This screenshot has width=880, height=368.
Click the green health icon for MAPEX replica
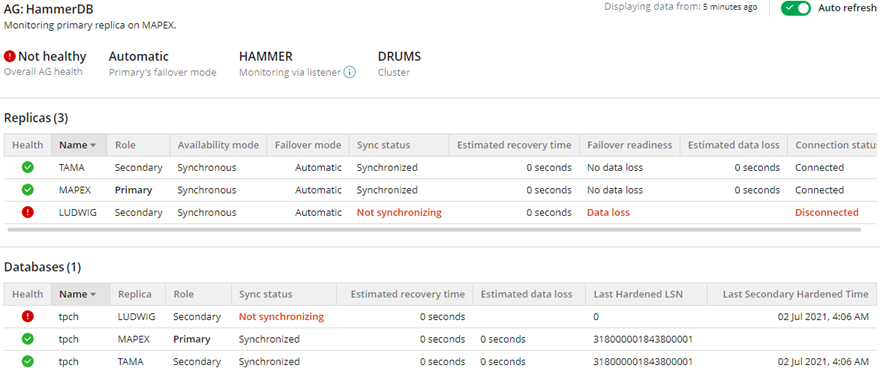coord(28,190)
